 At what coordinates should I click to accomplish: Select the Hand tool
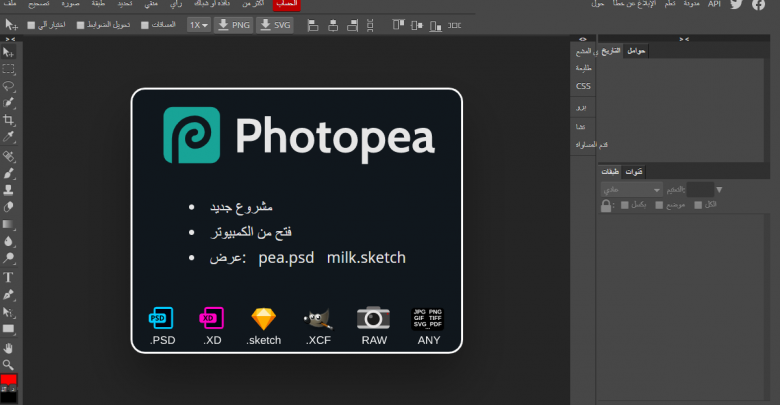[x=8, y=347]
